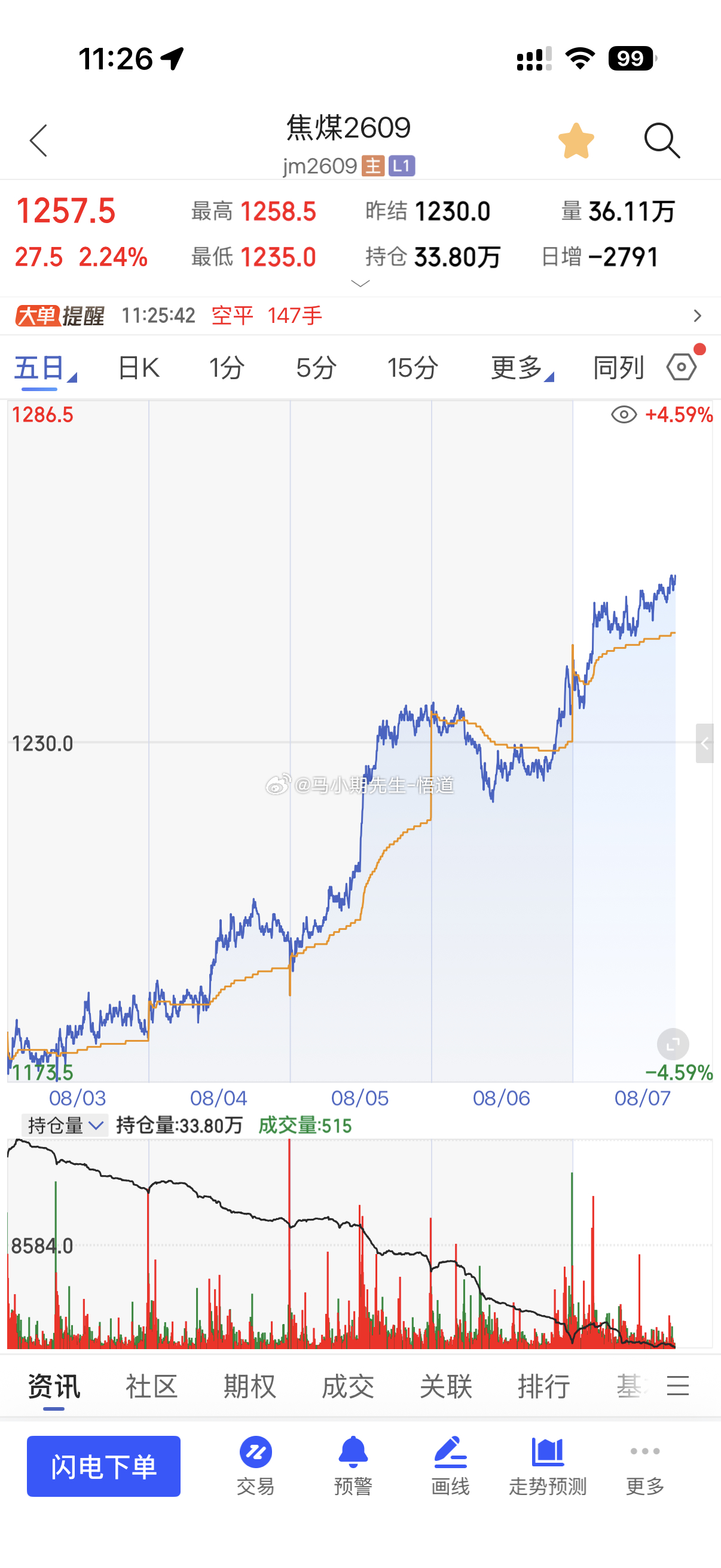The height and width of the screenshot is (1568, 721).
Task: Switch to the 日K chart tab
Action: pyautogui.click(x=139, y=368)
